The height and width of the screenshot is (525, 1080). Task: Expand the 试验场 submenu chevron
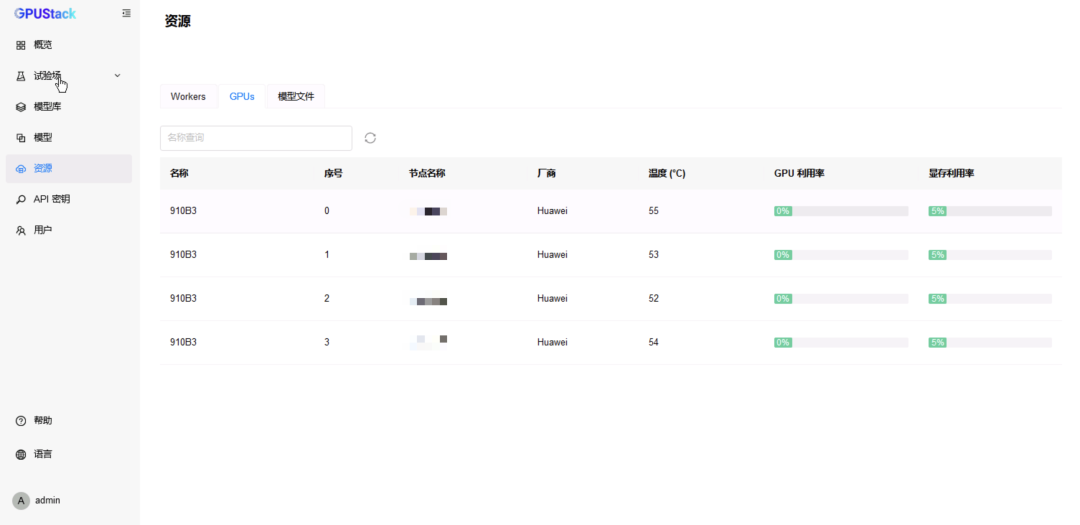118,76
